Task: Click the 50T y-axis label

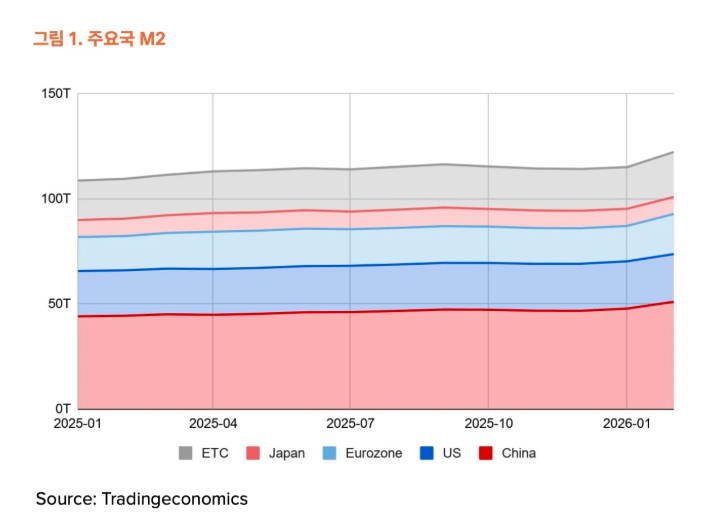Action: [x=60, y=303]
